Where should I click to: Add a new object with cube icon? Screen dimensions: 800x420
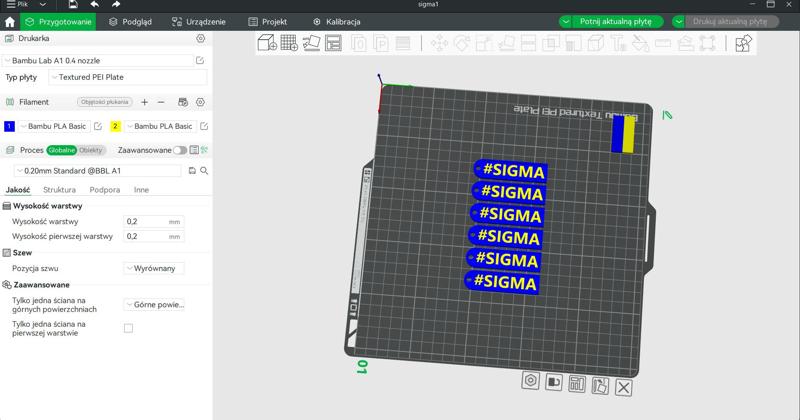[x=267, y=43]
